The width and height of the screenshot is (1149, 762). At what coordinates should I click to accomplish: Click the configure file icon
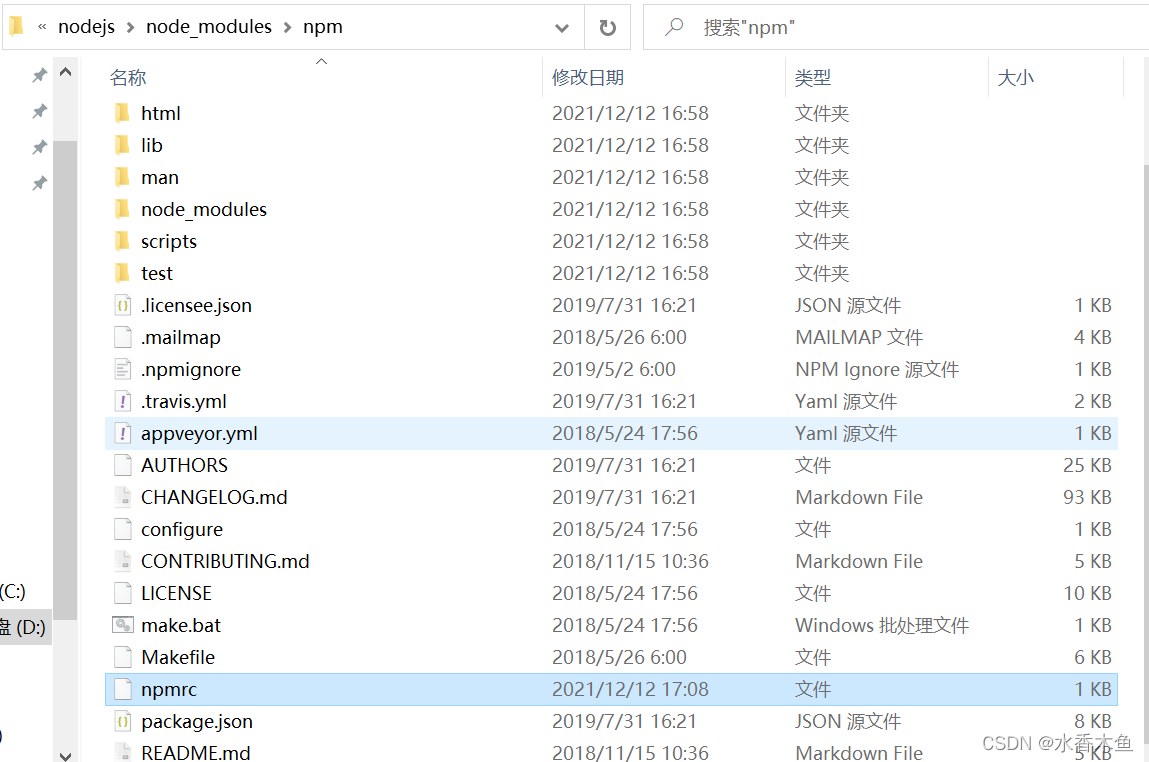[x=122, y=529]
